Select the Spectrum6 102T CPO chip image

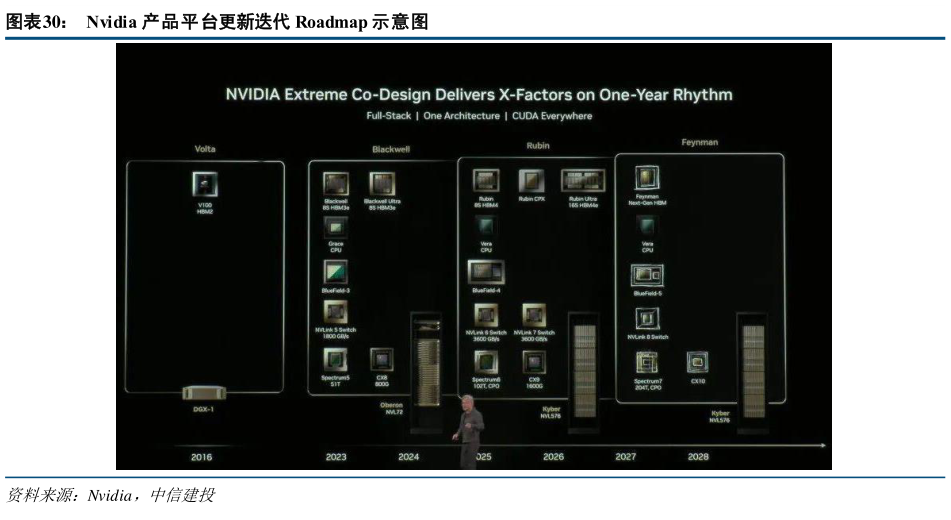pyautogui.click(x=486, y=363)
